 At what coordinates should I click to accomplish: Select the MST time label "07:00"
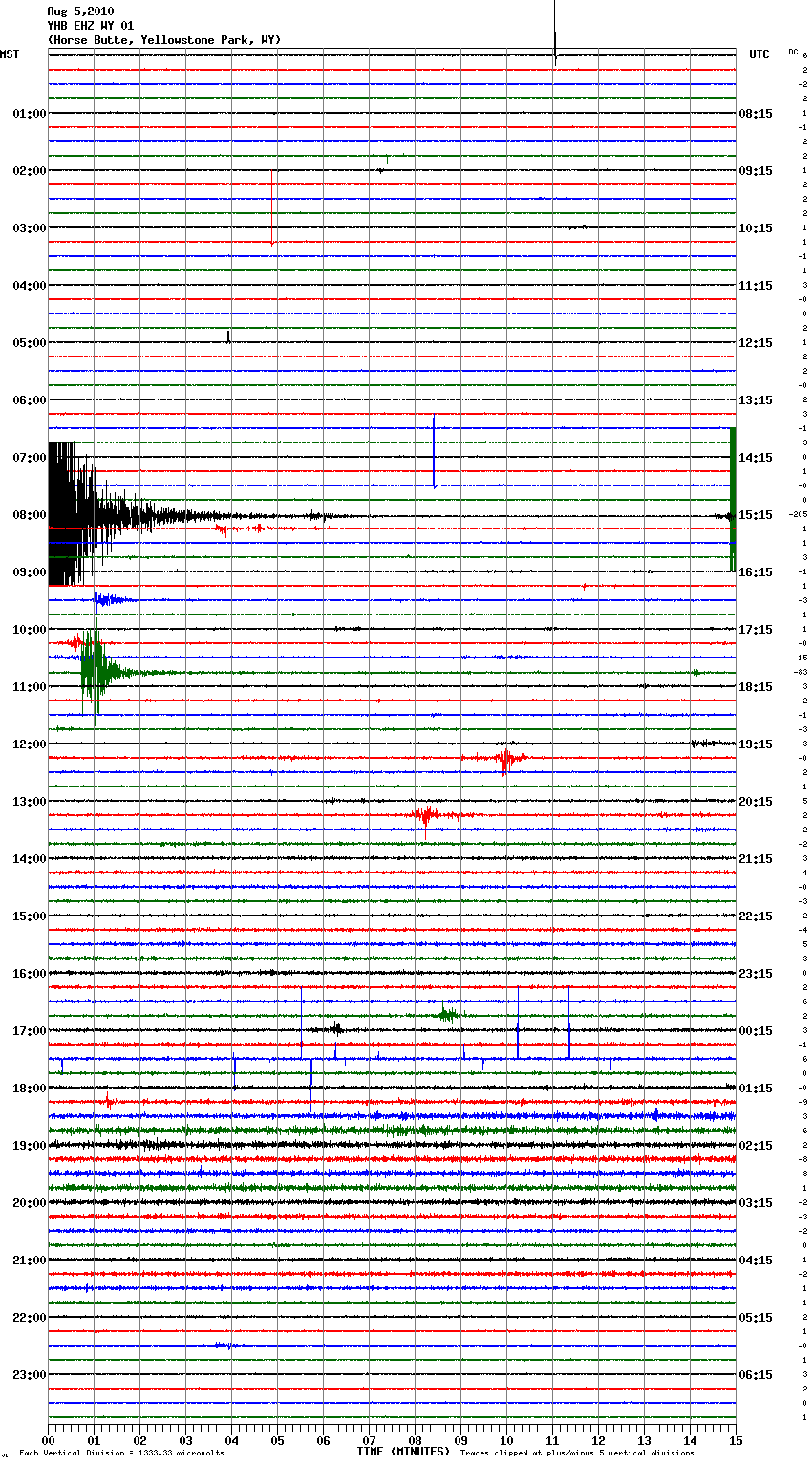click(x=30, y=458)
